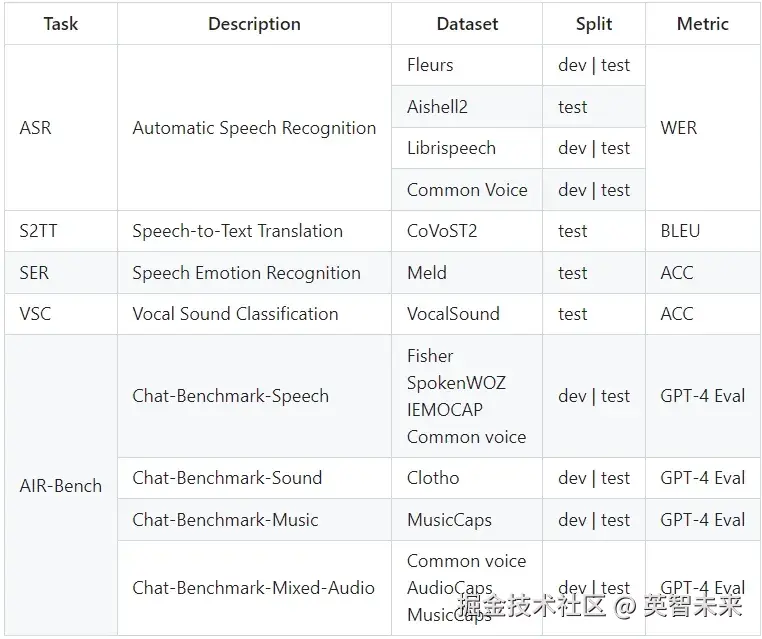Select the Clotho dataset cell
The image size is (762, 639).
[433, 478]
